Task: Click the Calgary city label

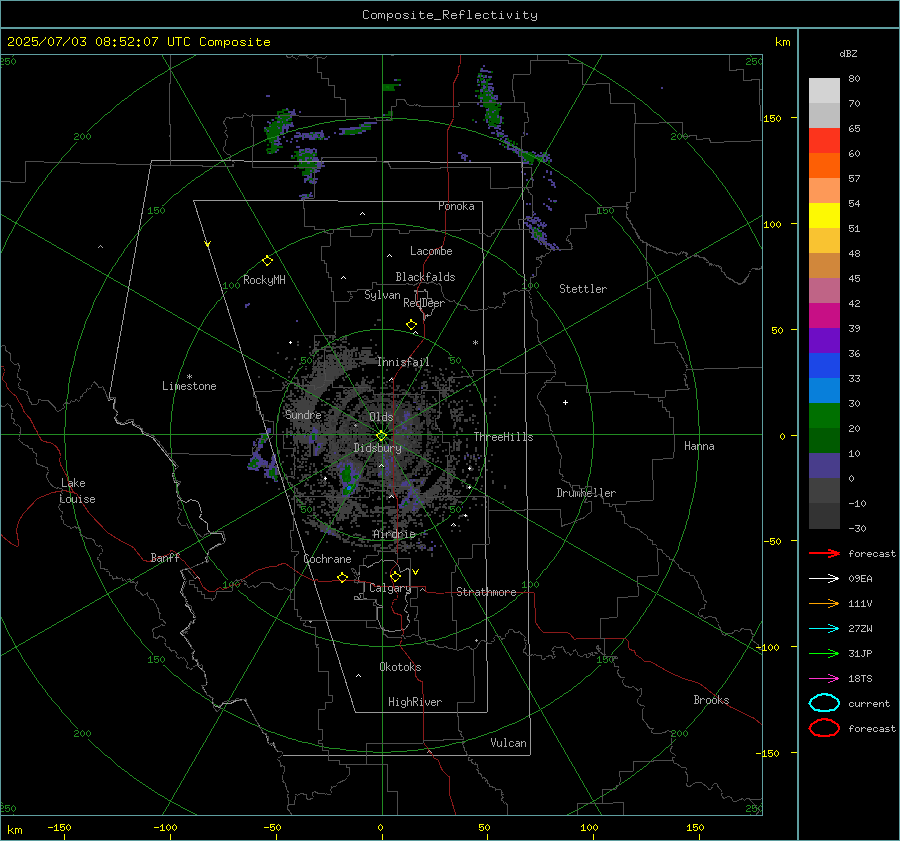Action: pos(390,588)
